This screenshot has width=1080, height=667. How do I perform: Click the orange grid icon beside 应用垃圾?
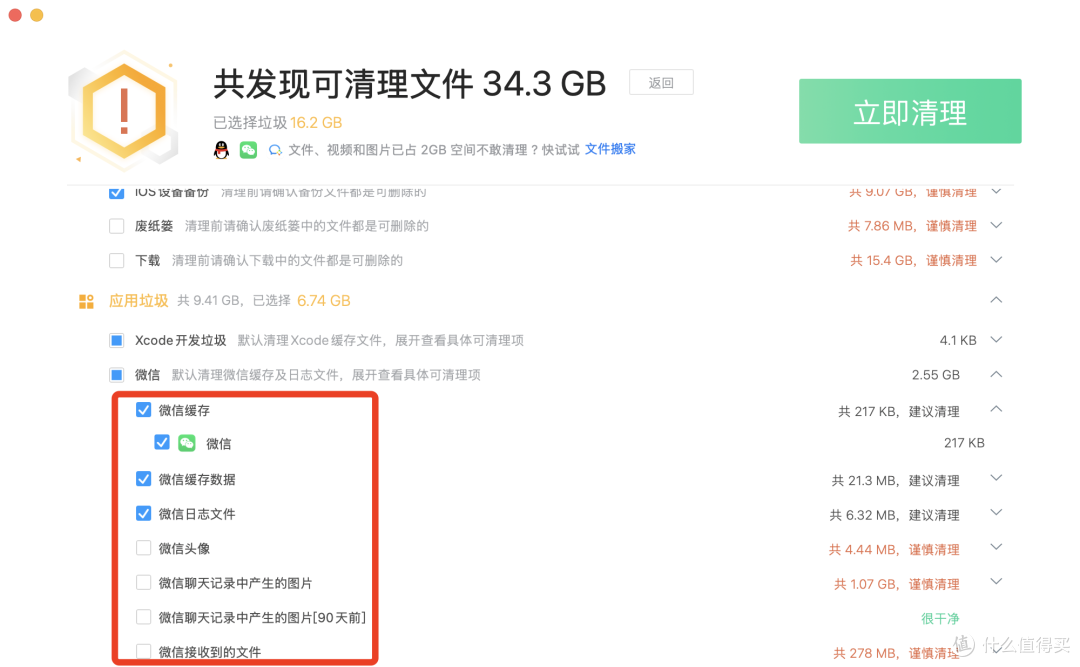point(86,300)
